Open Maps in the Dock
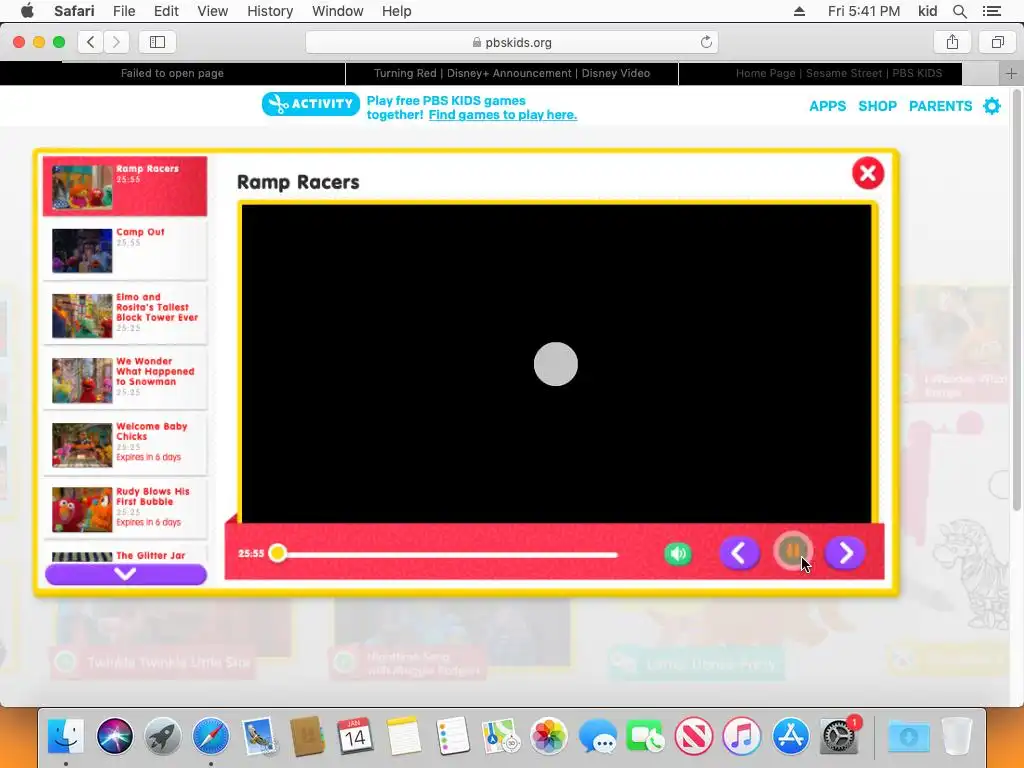This screenshot has height=768, width=1024. click(x=500, y=736)
